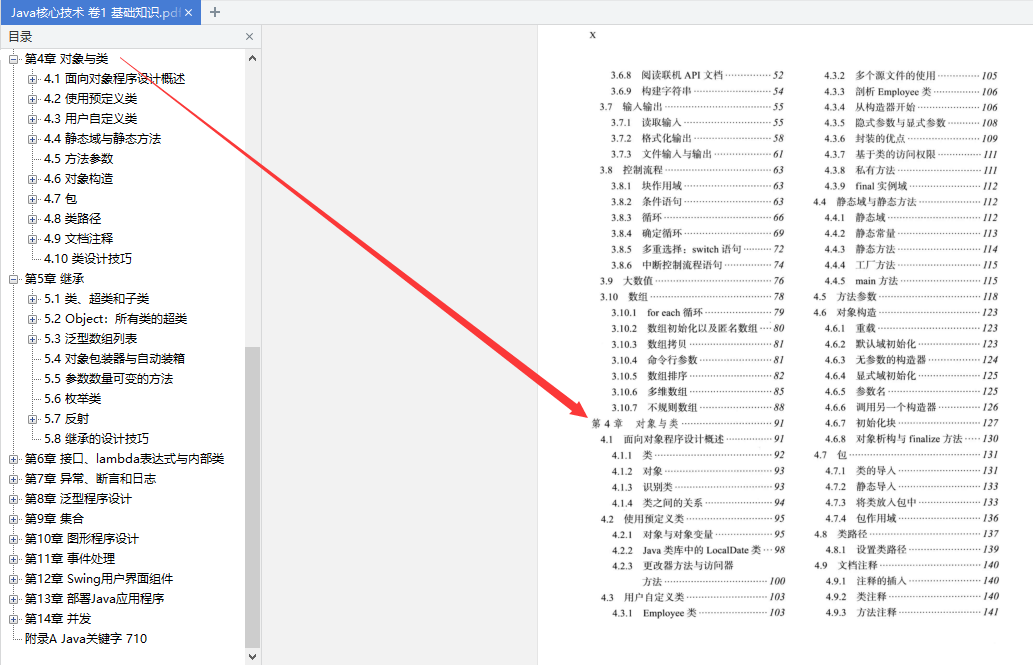Expand the 第14章 并发 node
The width and height of the screenshot is (1033, 665).
point(13,619)
